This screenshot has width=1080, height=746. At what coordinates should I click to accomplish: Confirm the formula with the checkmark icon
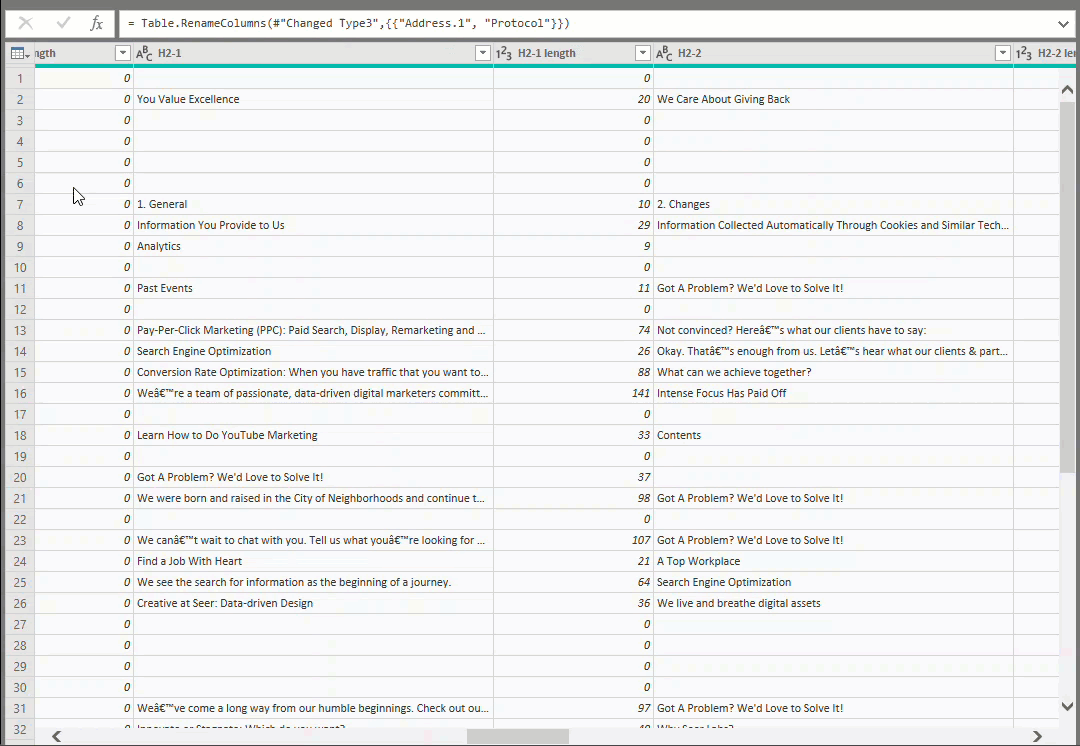point(63,23)
